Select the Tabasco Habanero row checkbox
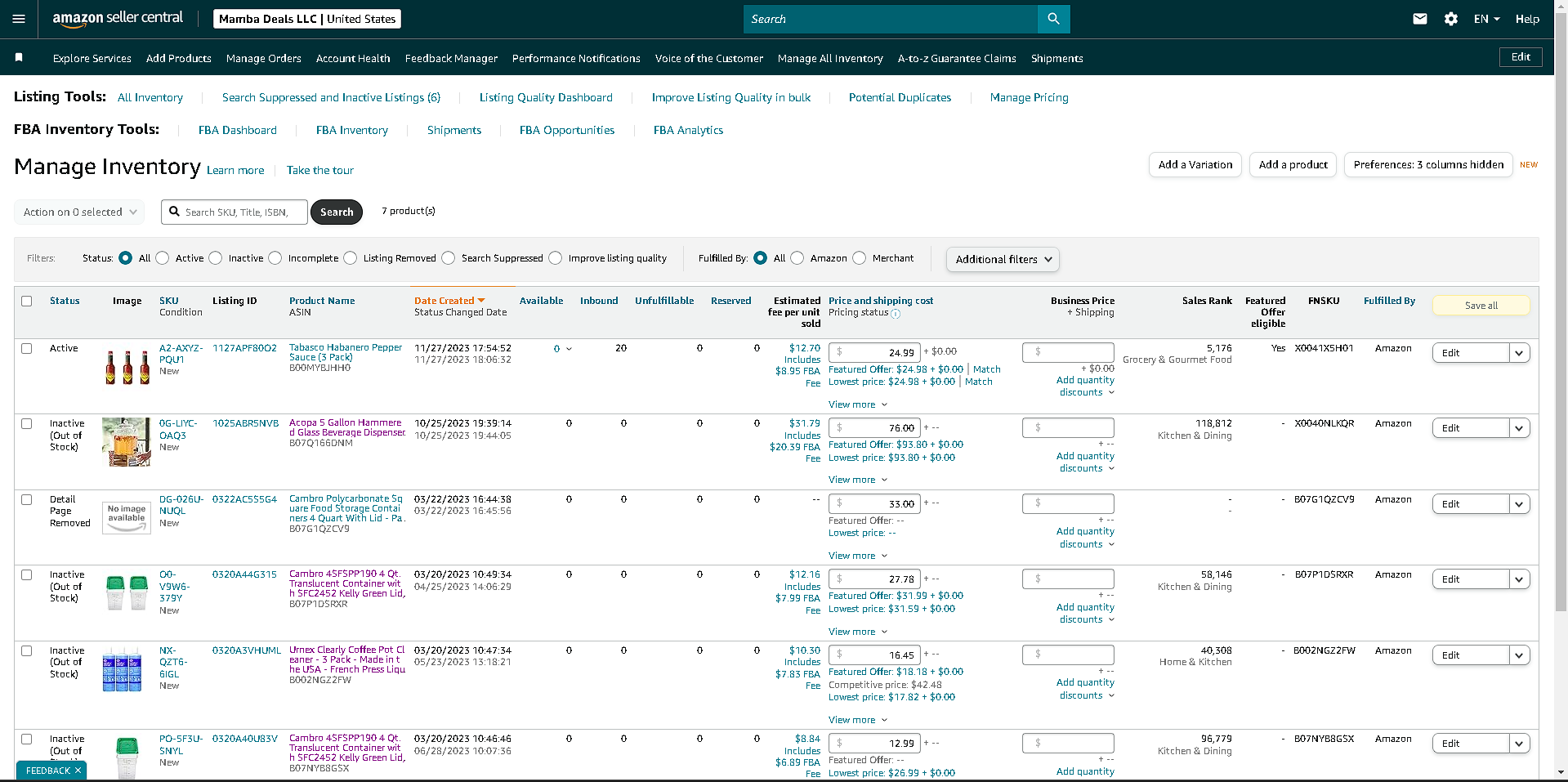 (x=27, y=348)
